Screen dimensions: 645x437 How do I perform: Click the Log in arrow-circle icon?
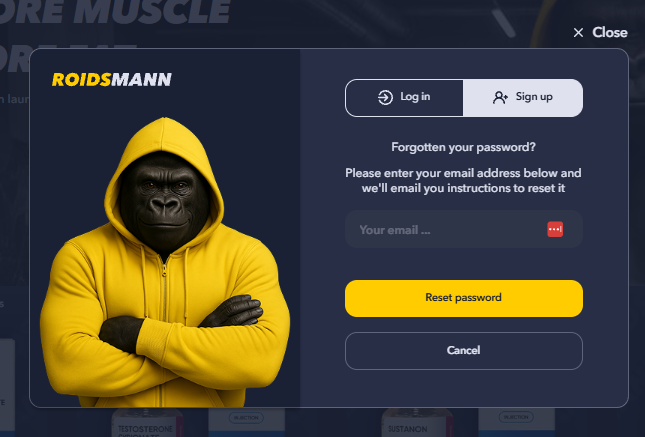pyautogui.click(x=385, y=98)
